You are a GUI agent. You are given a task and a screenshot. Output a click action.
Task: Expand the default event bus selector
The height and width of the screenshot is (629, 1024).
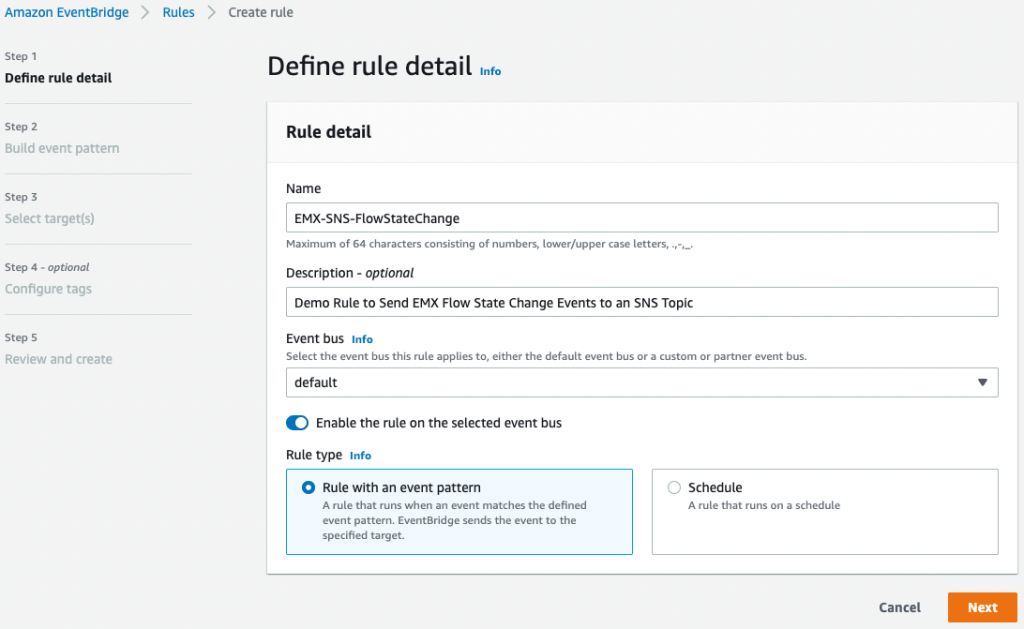pyautogui.click(x=640, y=382)
